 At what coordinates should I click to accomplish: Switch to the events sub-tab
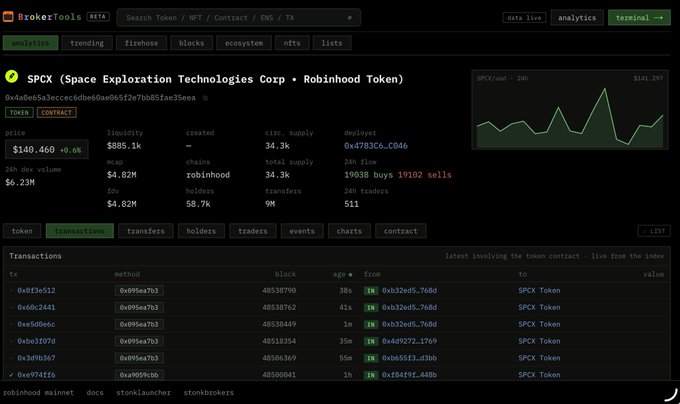(302, 231)
